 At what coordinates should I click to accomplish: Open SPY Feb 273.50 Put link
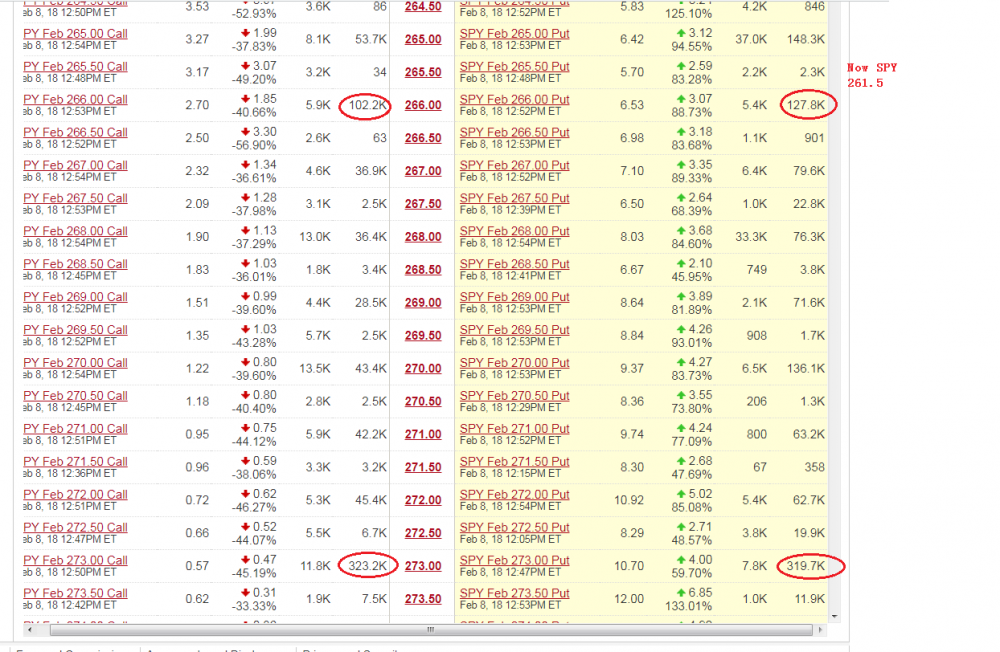(515, 593)
